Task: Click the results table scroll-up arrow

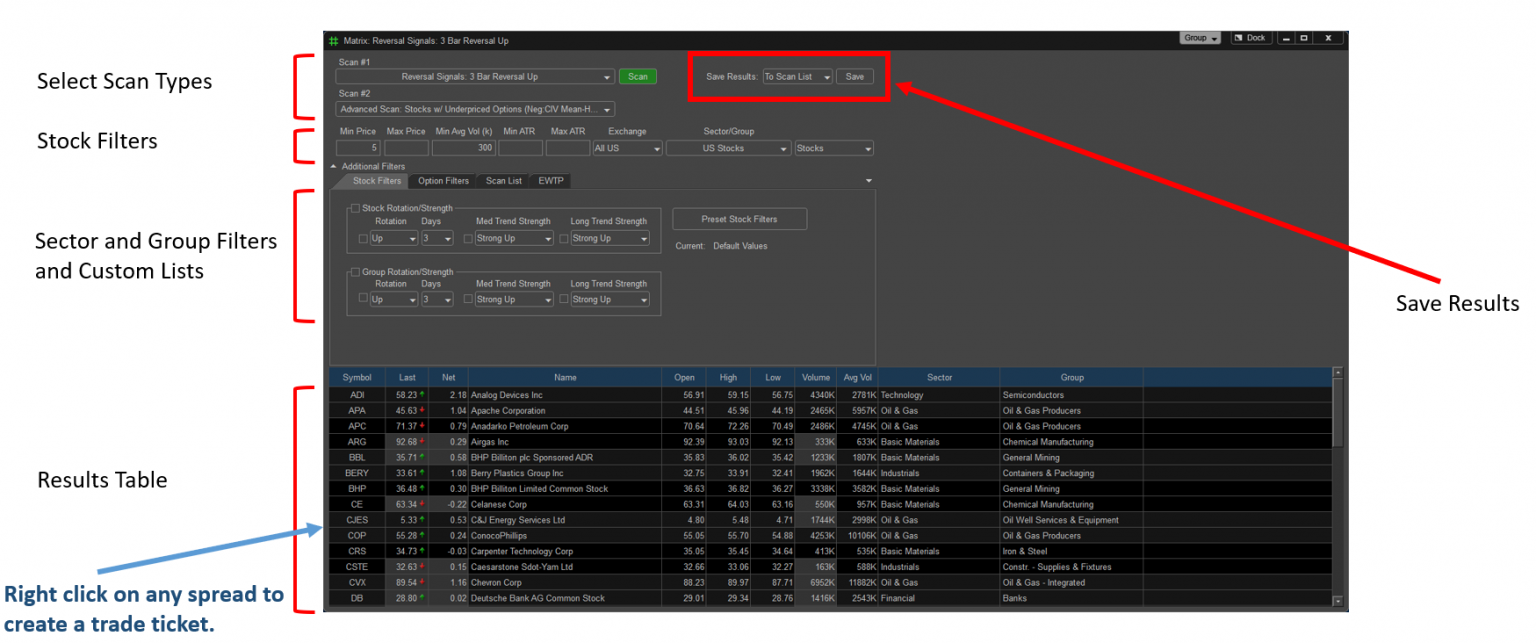Action: [1338, 373]
